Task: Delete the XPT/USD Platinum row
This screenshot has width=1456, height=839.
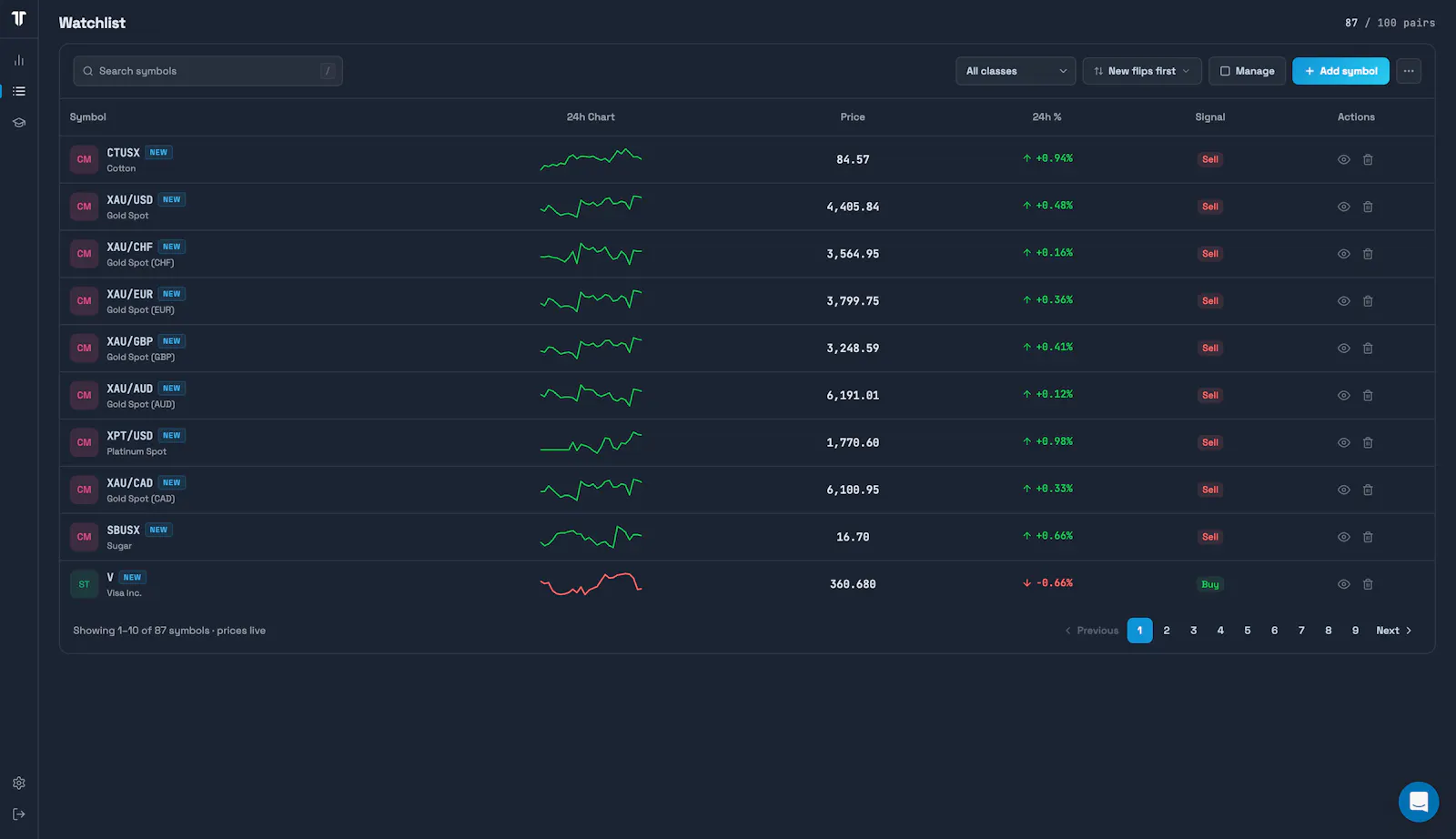Action: [x=1368, y=442]
